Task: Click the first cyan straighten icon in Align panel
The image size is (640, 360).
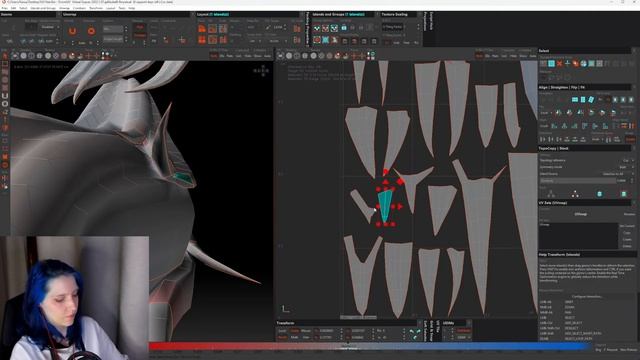Action: click(x=575, y=100)
